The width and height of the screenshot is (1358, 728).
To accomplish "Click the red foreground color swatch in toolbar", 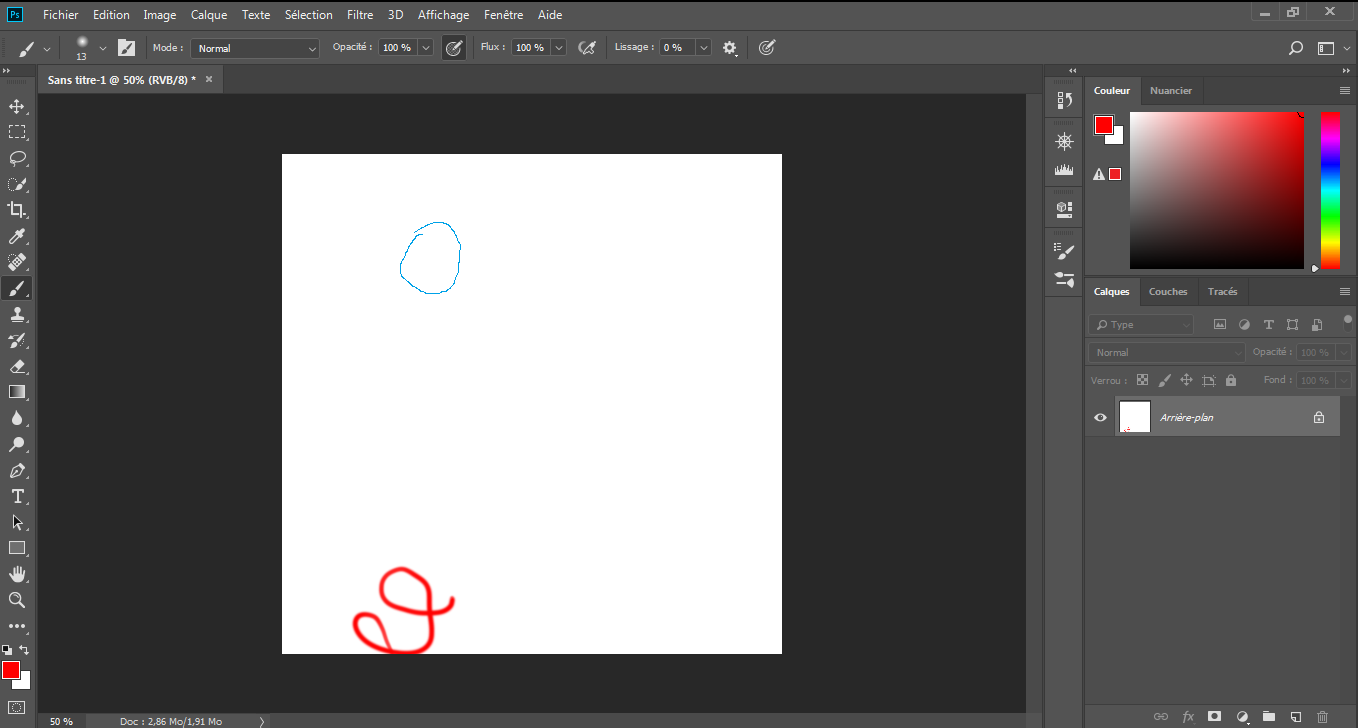I will [10, 669].
